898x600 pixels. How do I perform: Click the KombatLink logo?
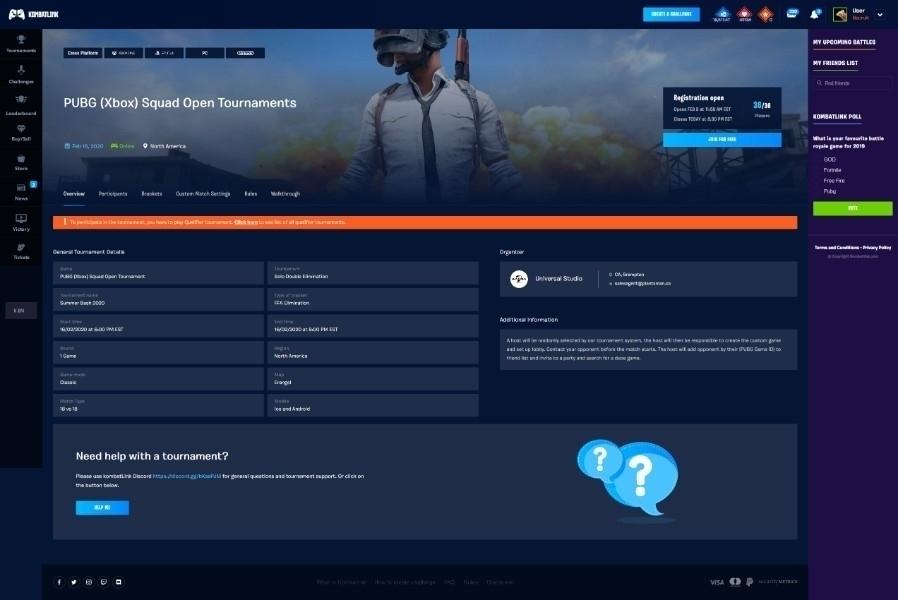[x=33, y=14]
